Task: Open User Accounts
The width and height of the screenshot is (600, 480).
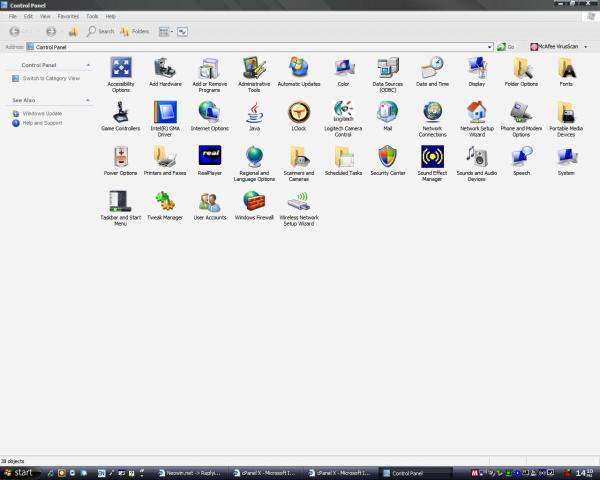Action: tap(210, 205)
